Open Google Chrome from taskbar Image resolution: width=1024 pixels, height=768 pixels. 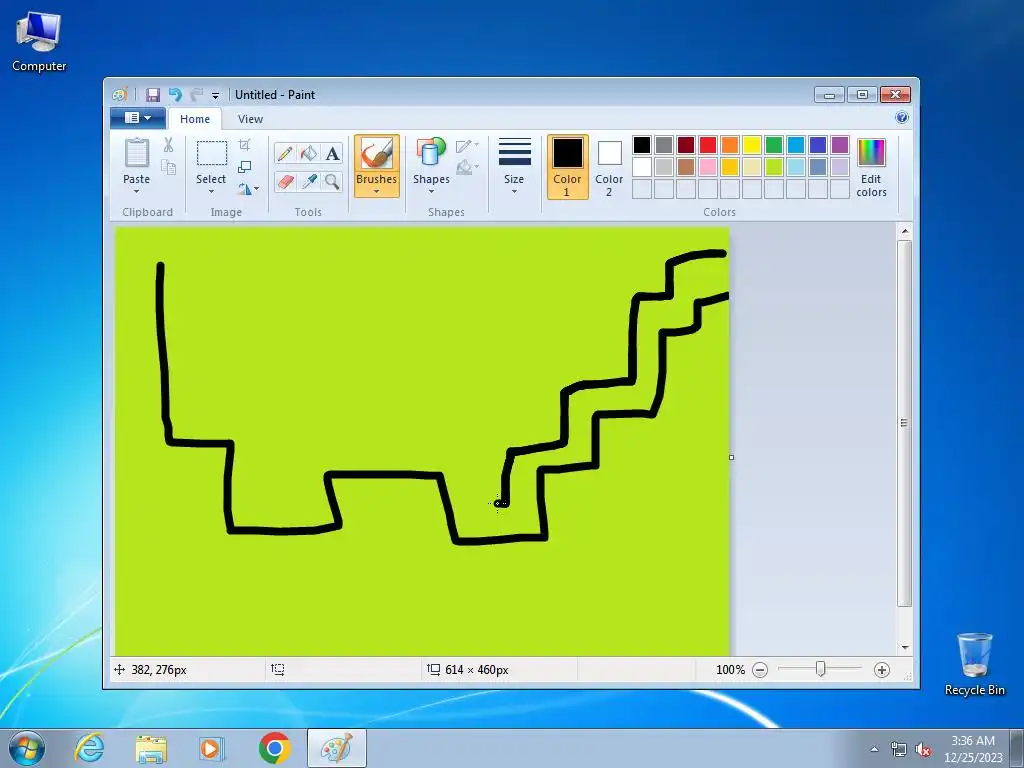(x=274, y=748)
